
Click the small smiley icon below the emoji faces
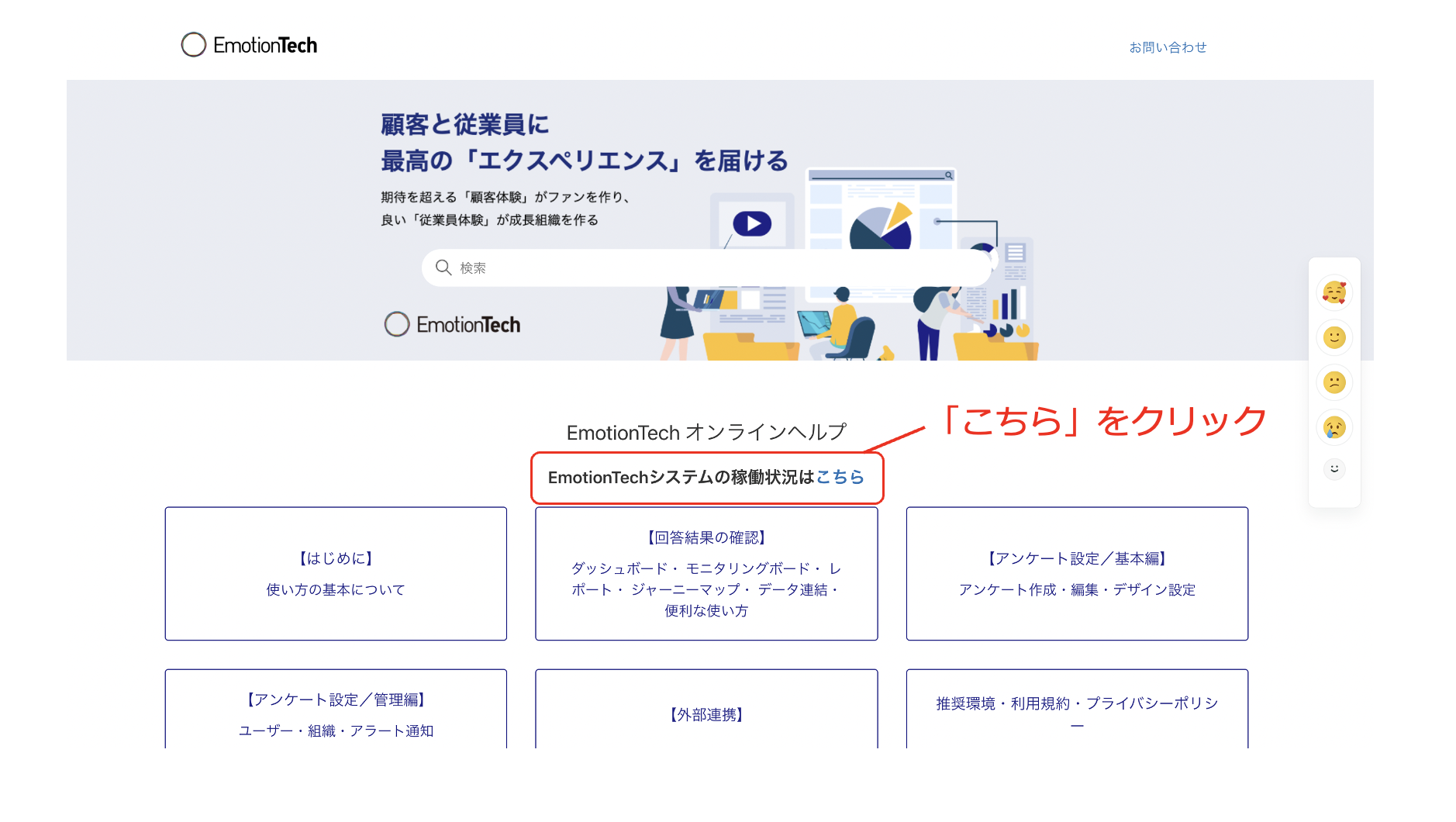(1334, 468)
